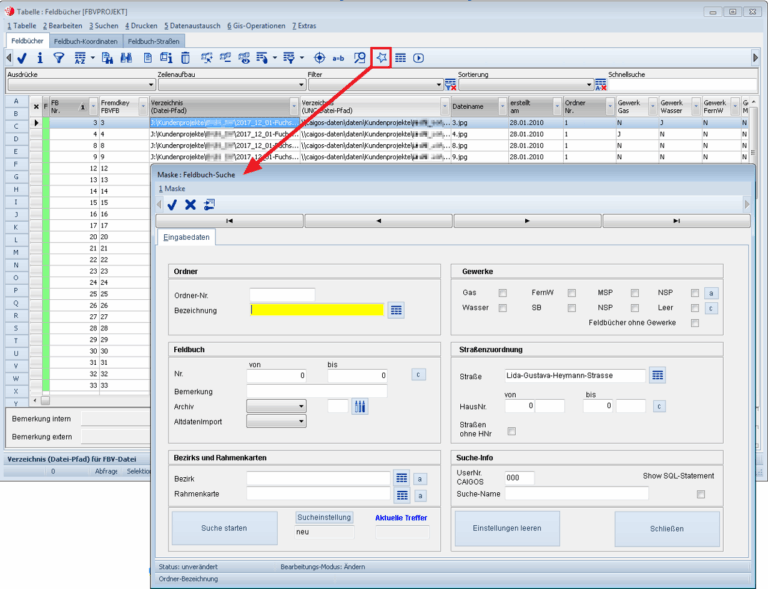The width and height of the screenshot is (768, 589).
Task: Open the table picker beside Bezeichnung field
Action: pos(396,310)
